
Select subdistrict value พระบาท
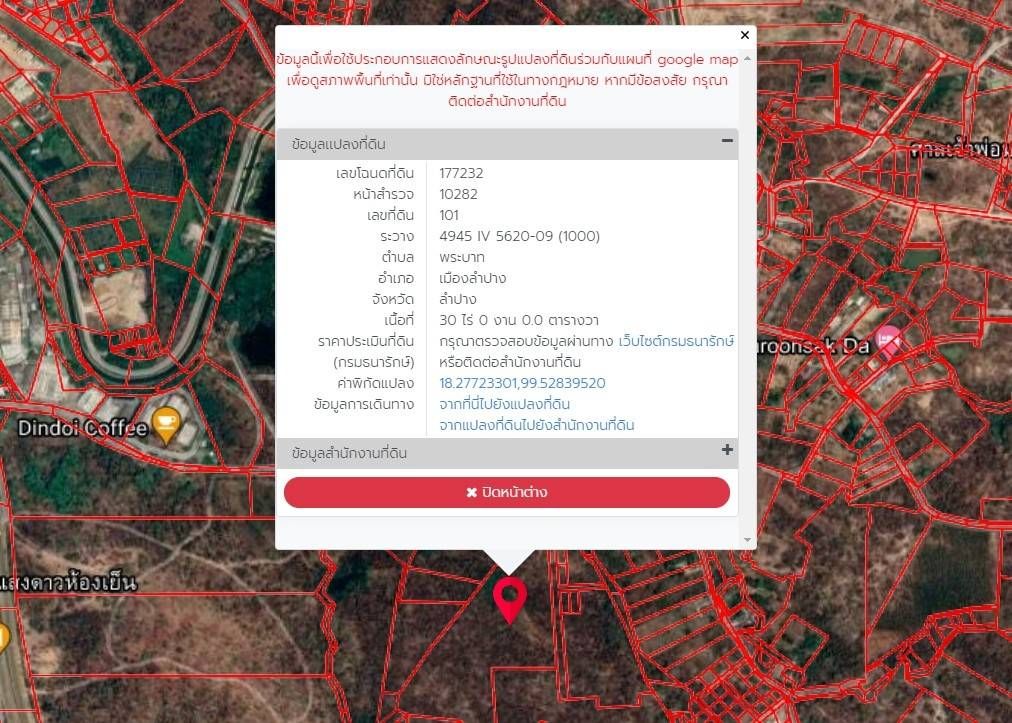pos(461,257)
